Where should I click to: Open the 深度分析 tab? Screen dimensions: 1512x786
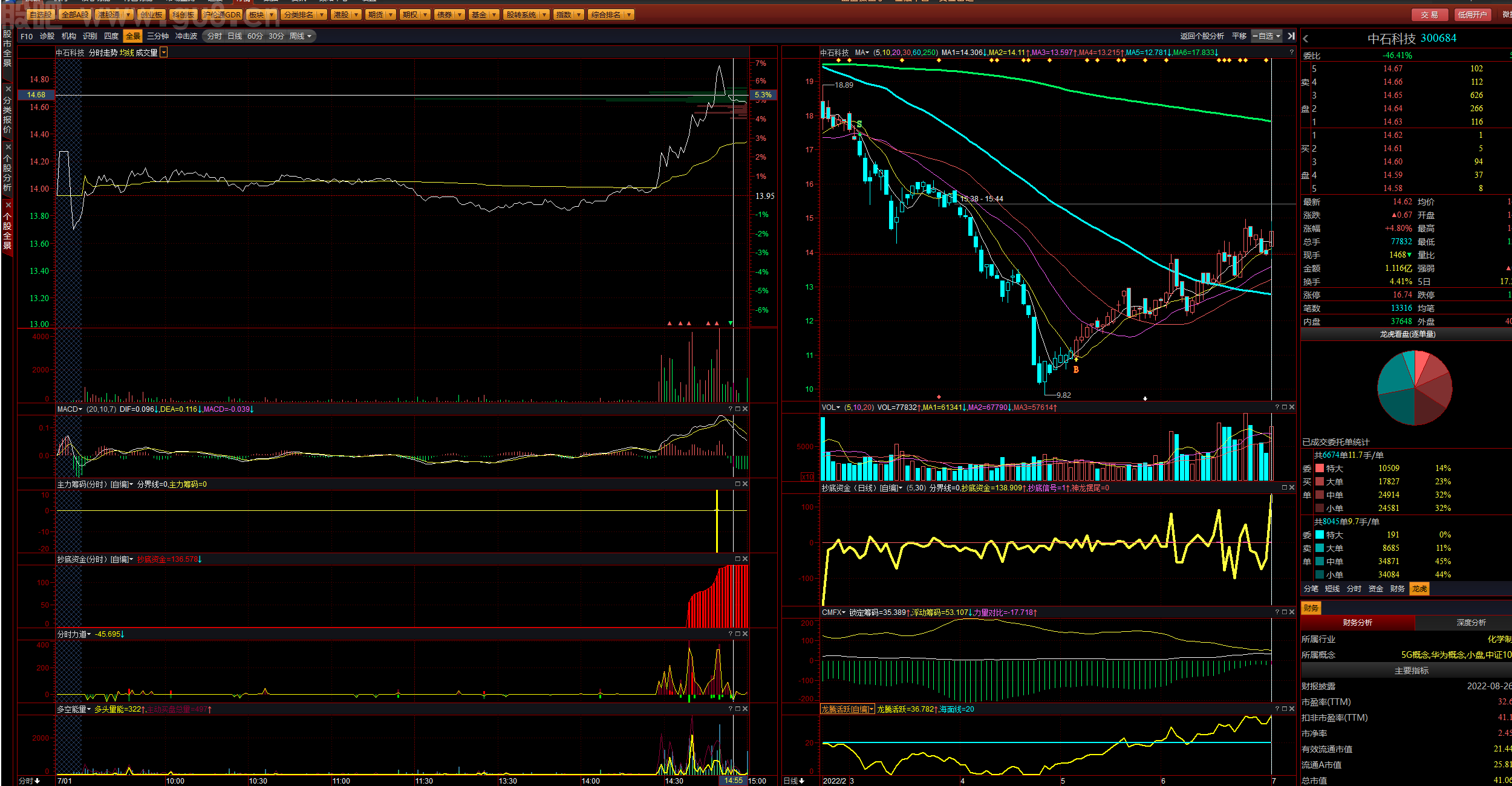point(1471,623)
